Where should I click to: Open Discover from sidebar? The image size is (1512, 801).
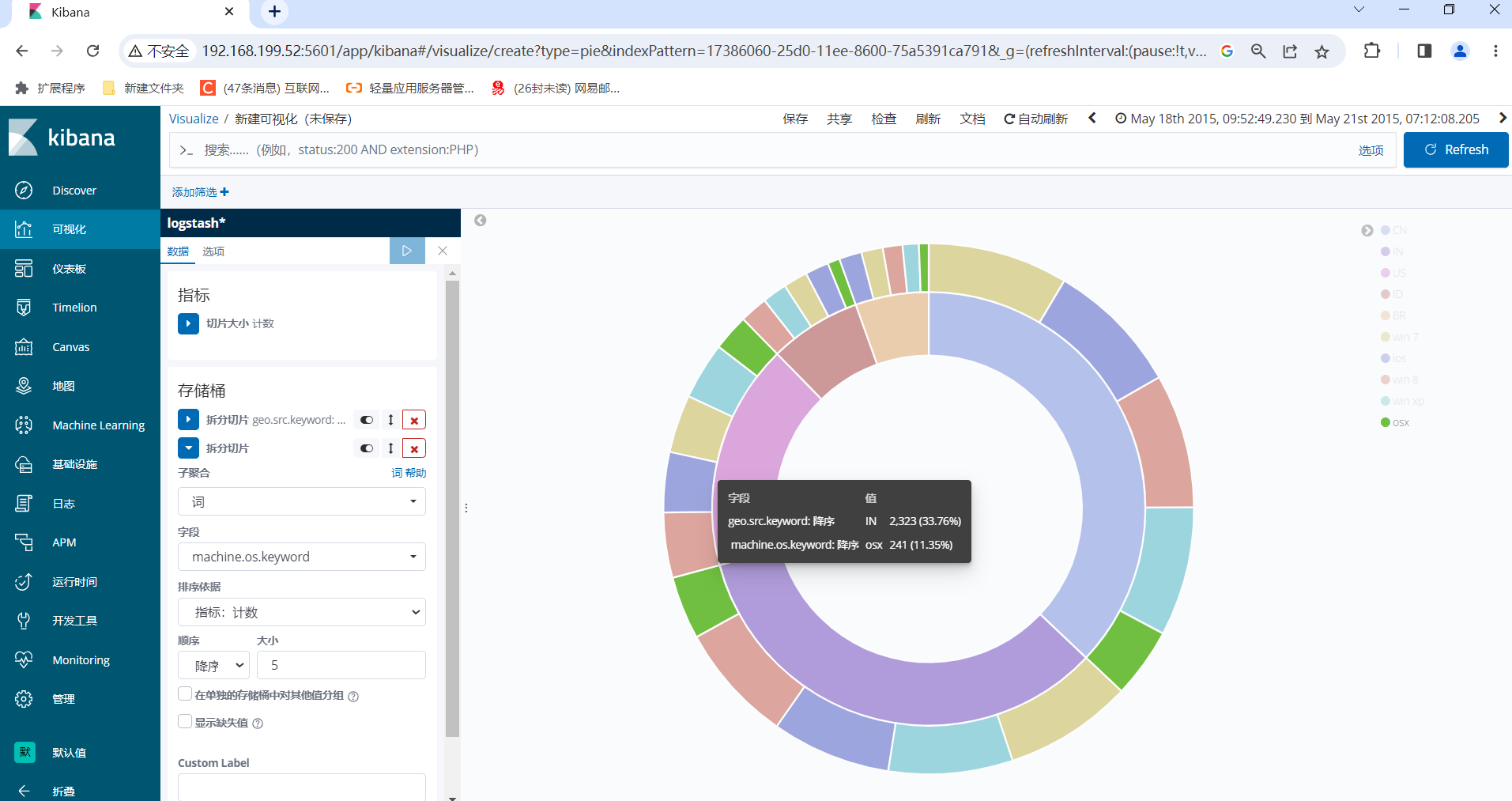(x=74, y=191)
